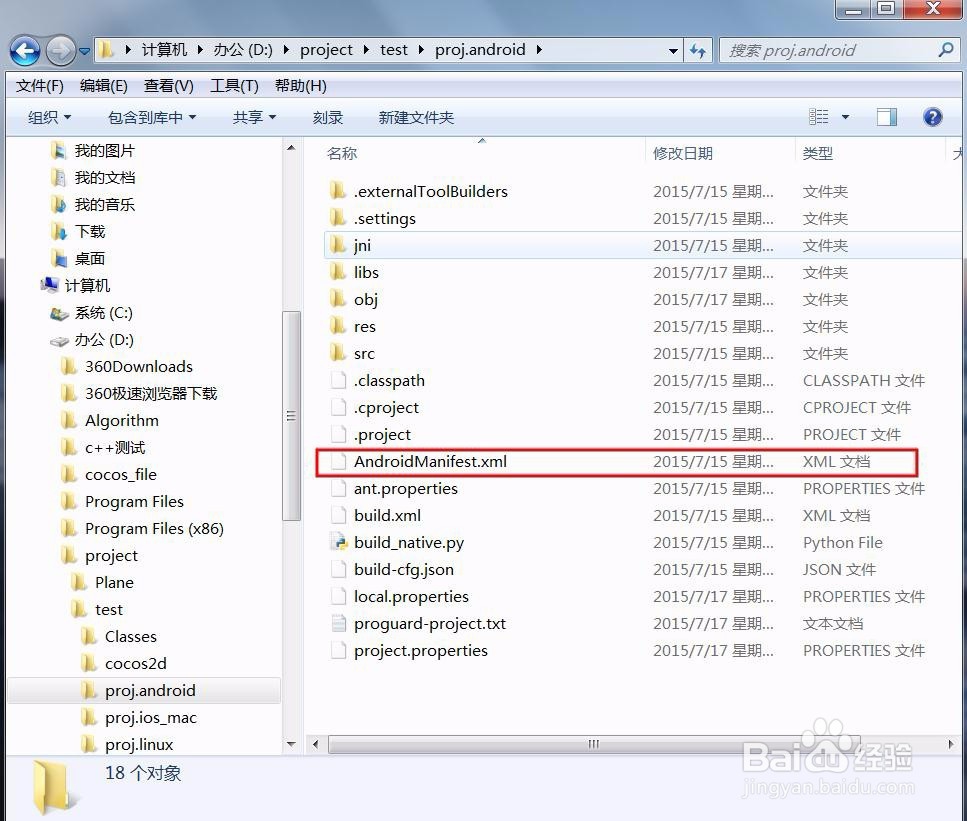Select the AndroidManifest.xml file

click(x=430, y=461)
